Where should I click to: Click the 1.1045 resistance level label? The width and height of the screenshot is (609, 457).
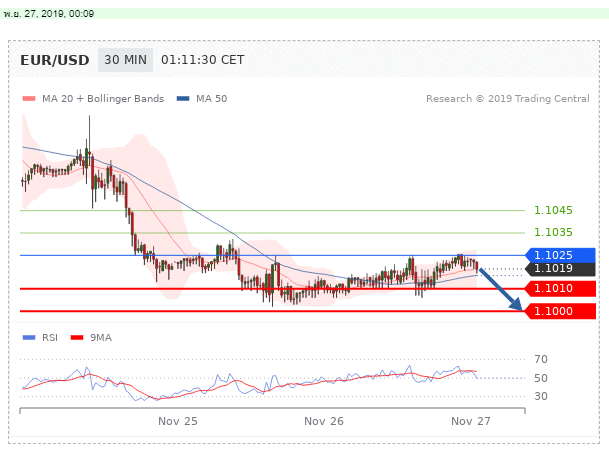click(x=553, y=210)
